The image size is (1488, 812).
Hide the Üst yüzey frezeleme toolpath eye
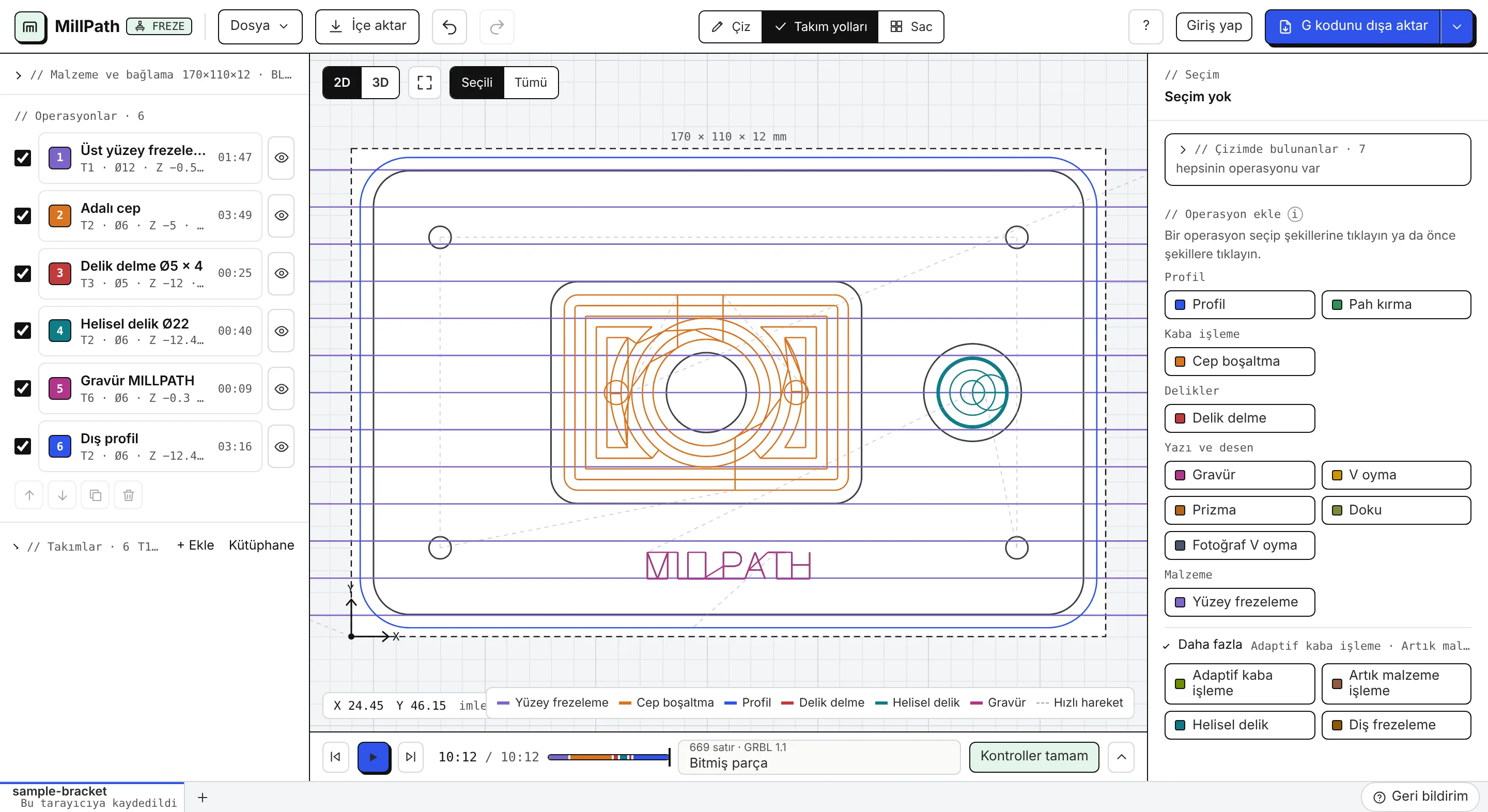coord(281,158)
